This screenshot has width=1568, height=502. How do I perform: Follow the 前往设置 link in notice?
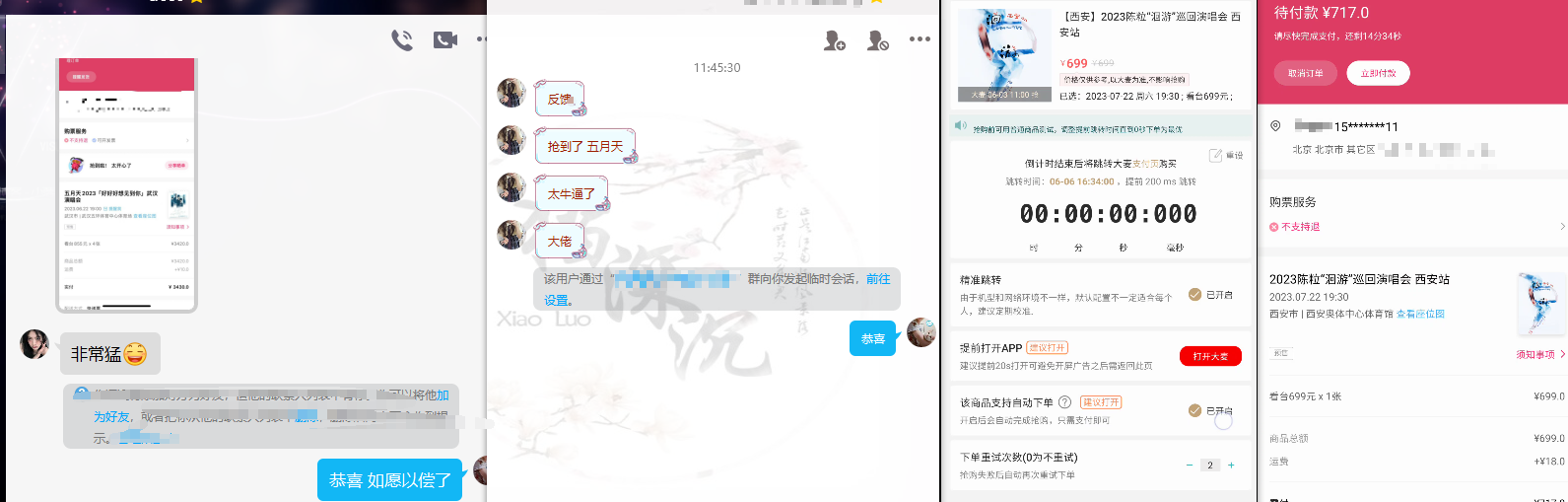pos(878,279)
